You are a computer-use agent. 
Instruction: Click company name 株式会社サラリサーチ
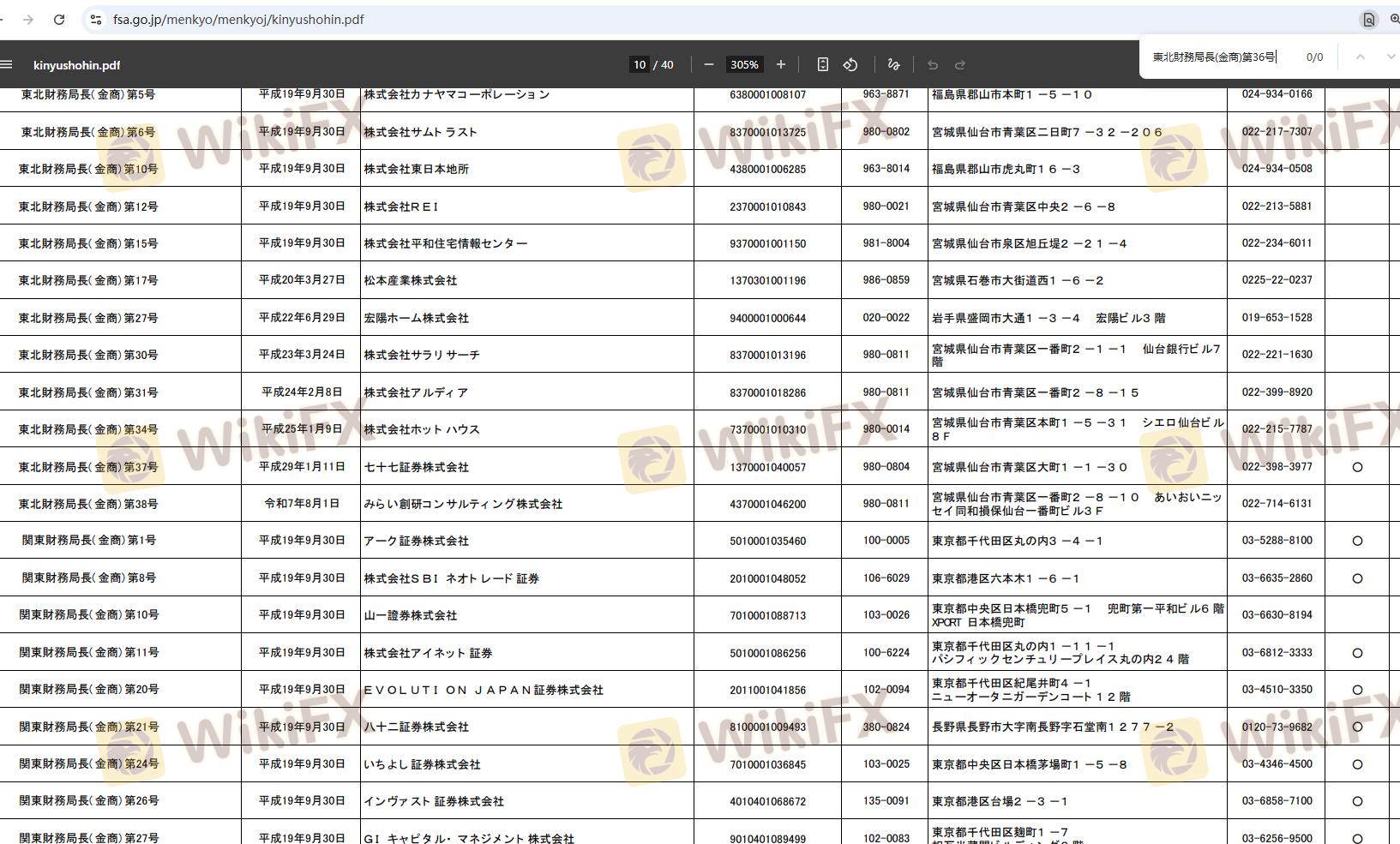[x=422, y=355]
